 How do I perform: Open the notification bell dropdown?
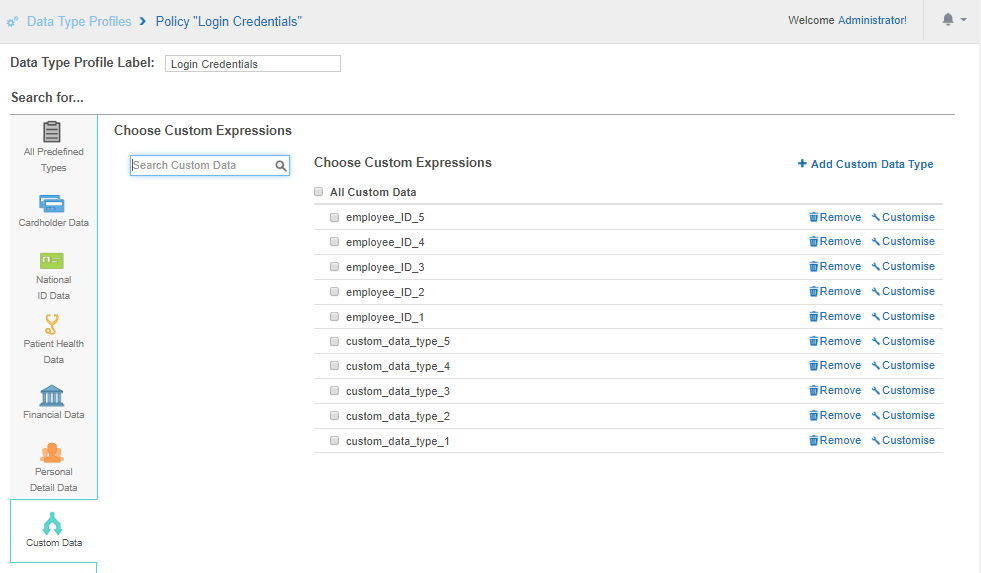pyautogui.click(x=953, y=20)
